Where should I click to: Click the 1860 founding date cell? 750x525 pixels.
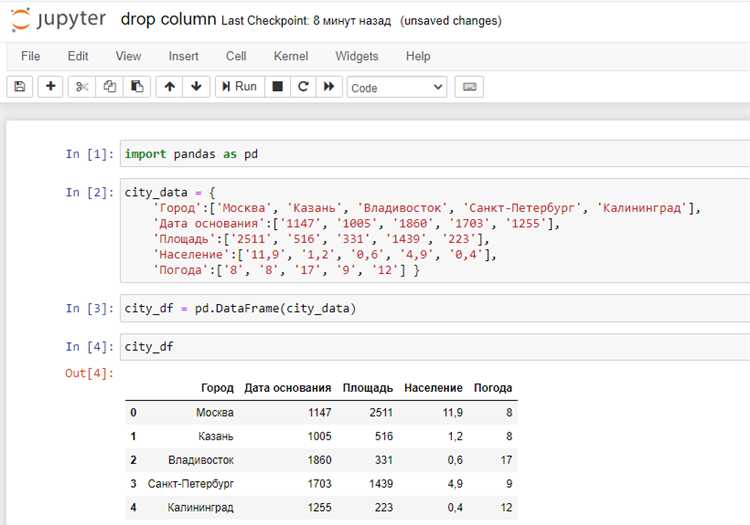tap(320, 460)
